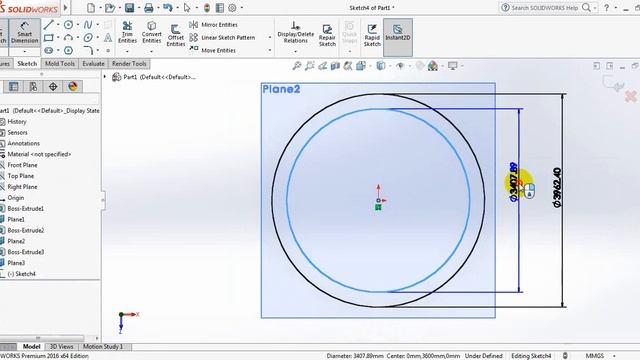
Task: Open DimXpertManager crosshair tab
Action: tap(53, 87)
